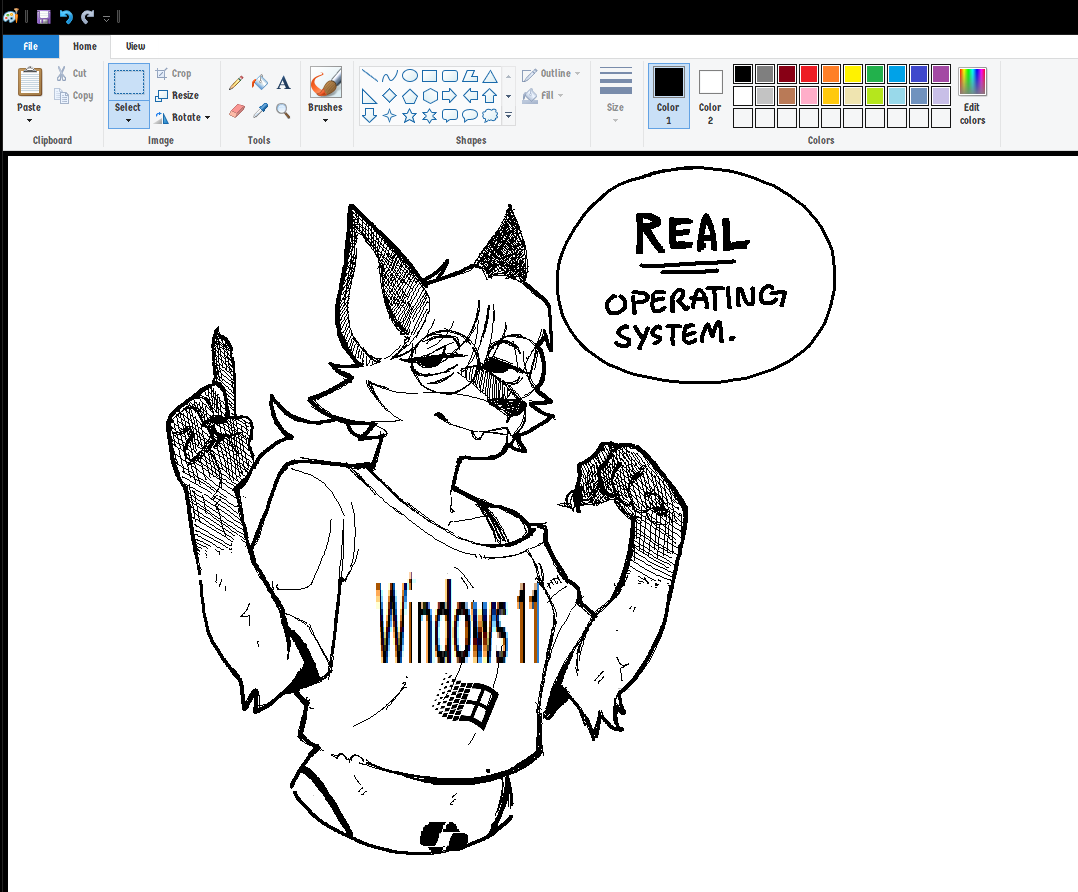Choose the Hexagon shape
Screen dimensions: 1078x892
pos(430,96)
